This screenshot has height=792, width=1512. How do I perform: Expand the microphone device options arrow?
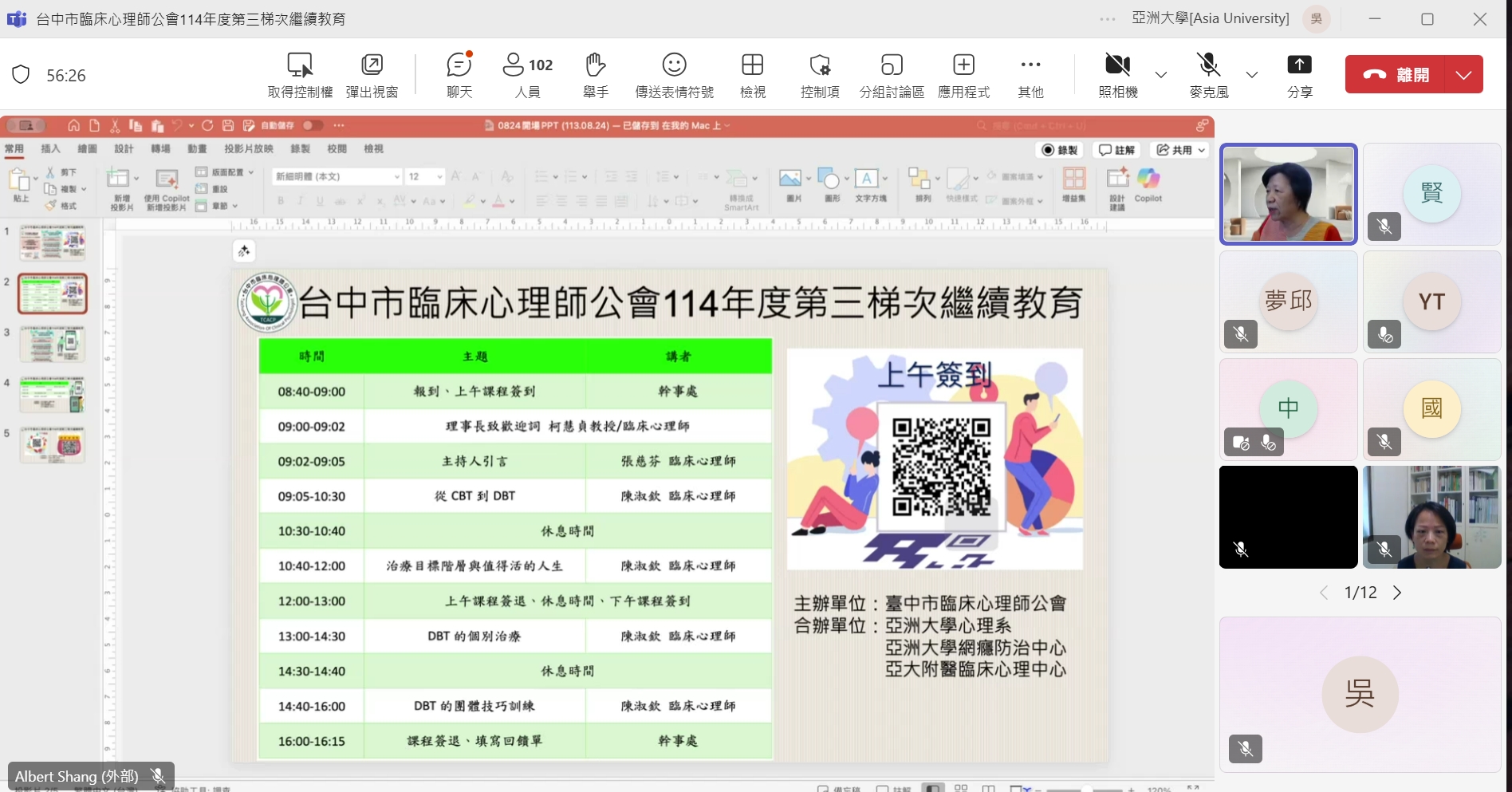1252,75
